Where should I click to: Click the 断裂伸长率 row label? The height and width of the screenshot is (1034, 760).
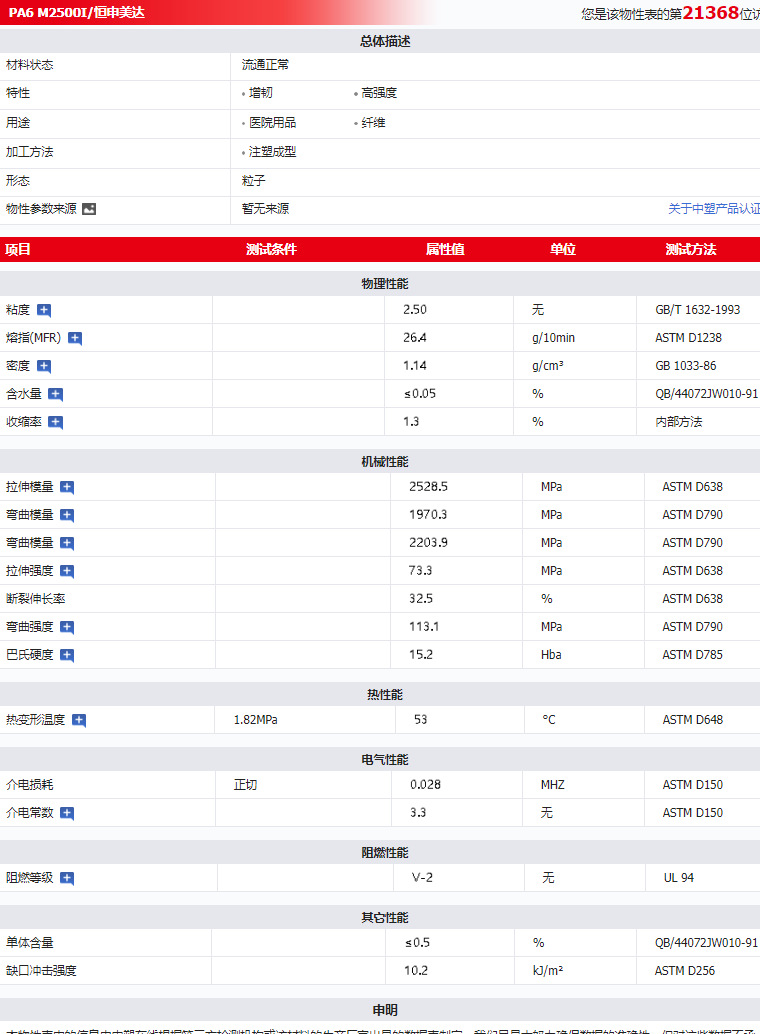(x=36, y=599)
